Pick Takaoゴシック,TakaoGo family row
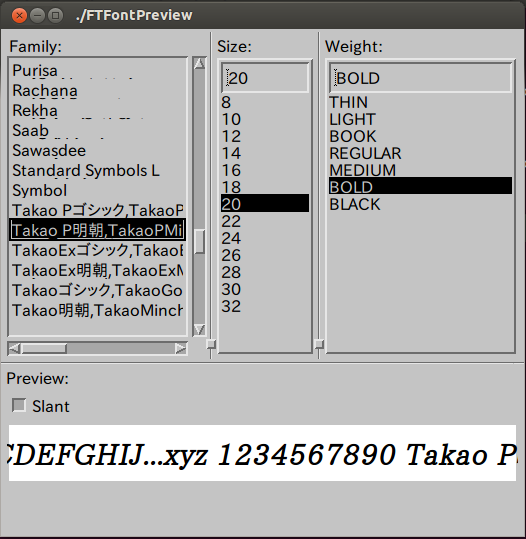526x539 pixels. coord(98,290)
